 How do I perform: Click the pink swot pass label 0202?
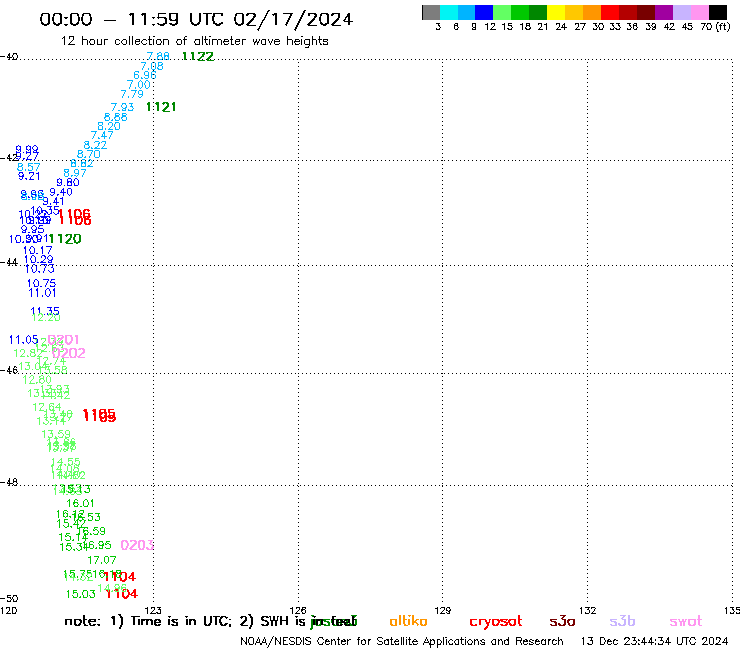[x=69, y=353]
